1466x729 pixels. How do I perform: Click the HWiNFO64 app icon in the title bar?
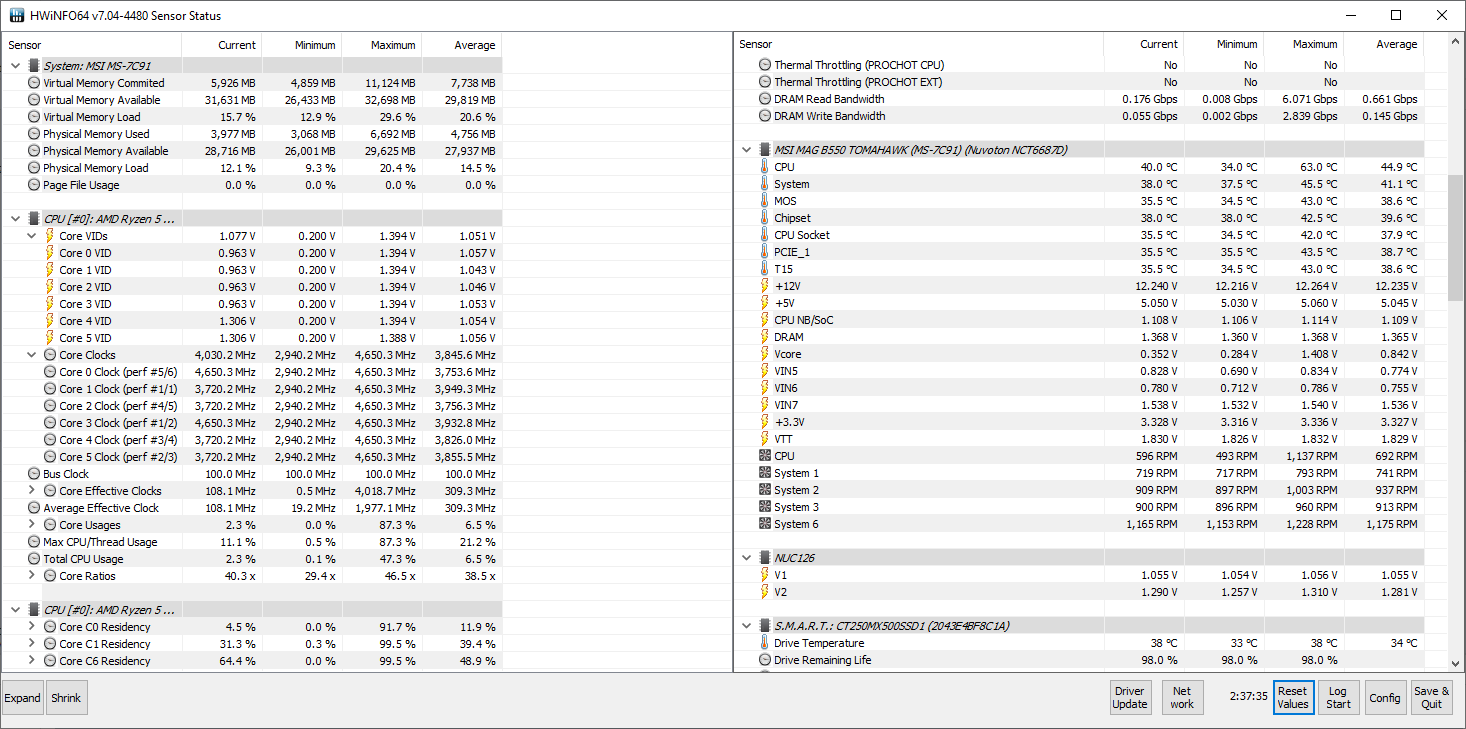pyautogui.click(x=17, y=15)
